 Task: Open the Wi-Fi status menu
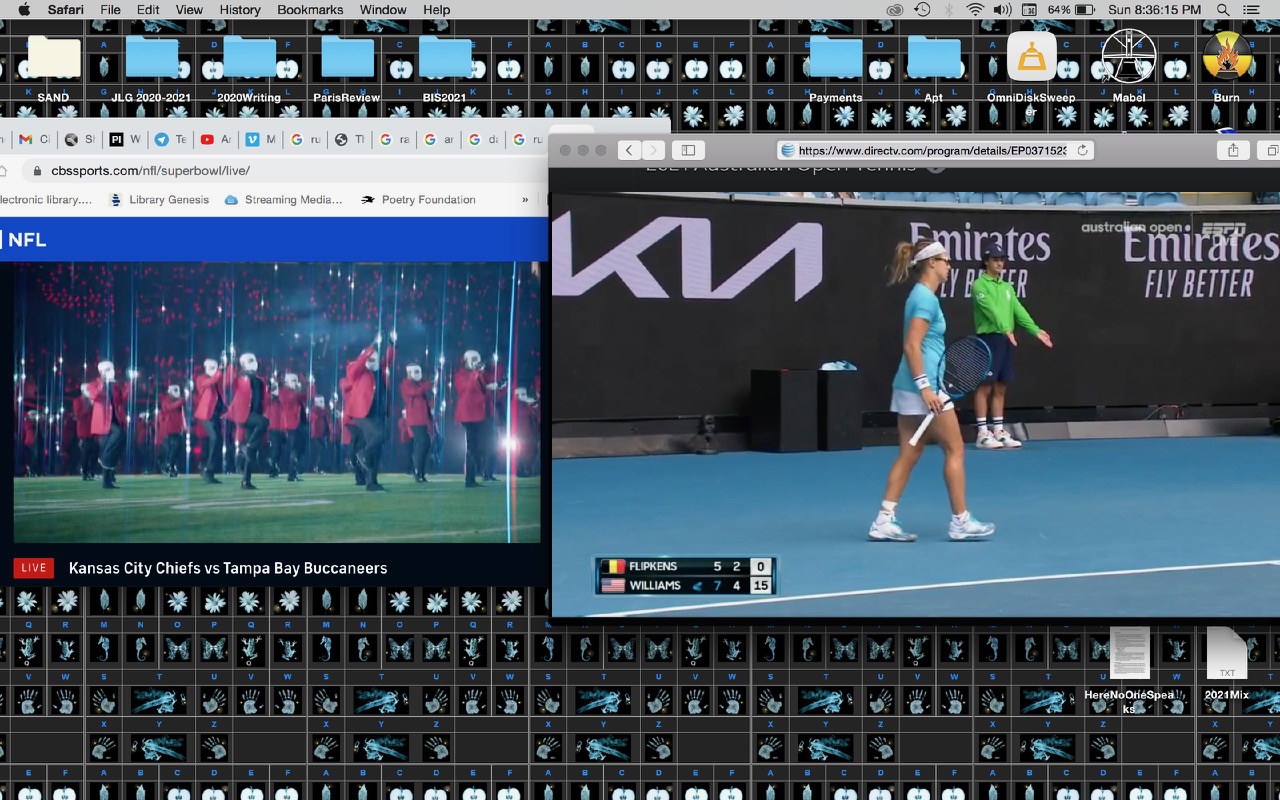click(975, 10)
